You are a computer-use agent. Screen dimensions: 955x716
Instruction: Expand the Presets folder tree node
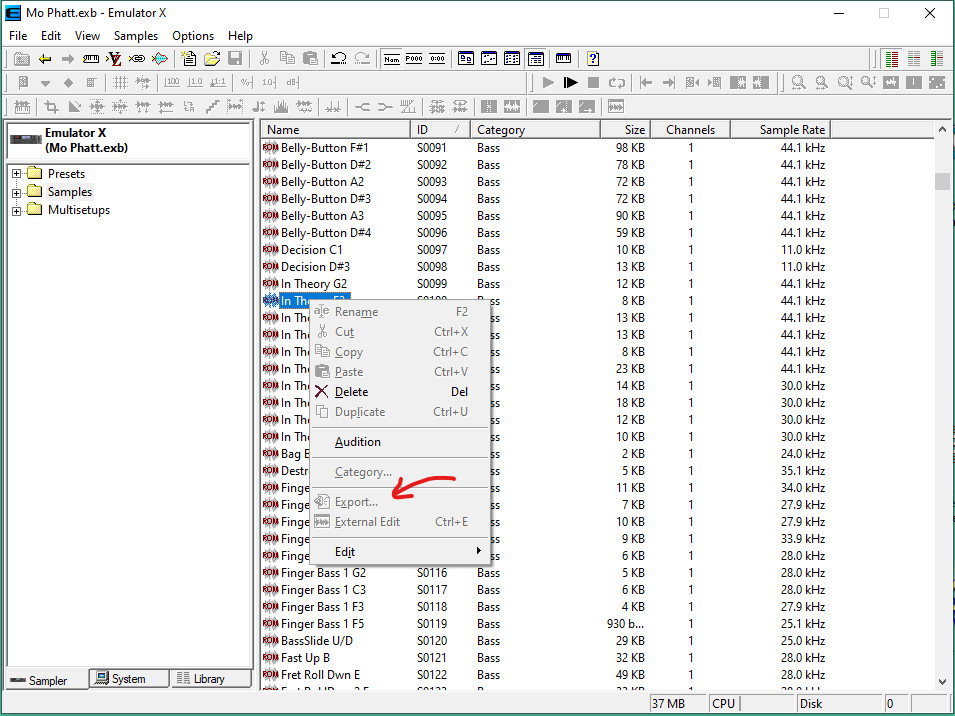pos(17,174)
